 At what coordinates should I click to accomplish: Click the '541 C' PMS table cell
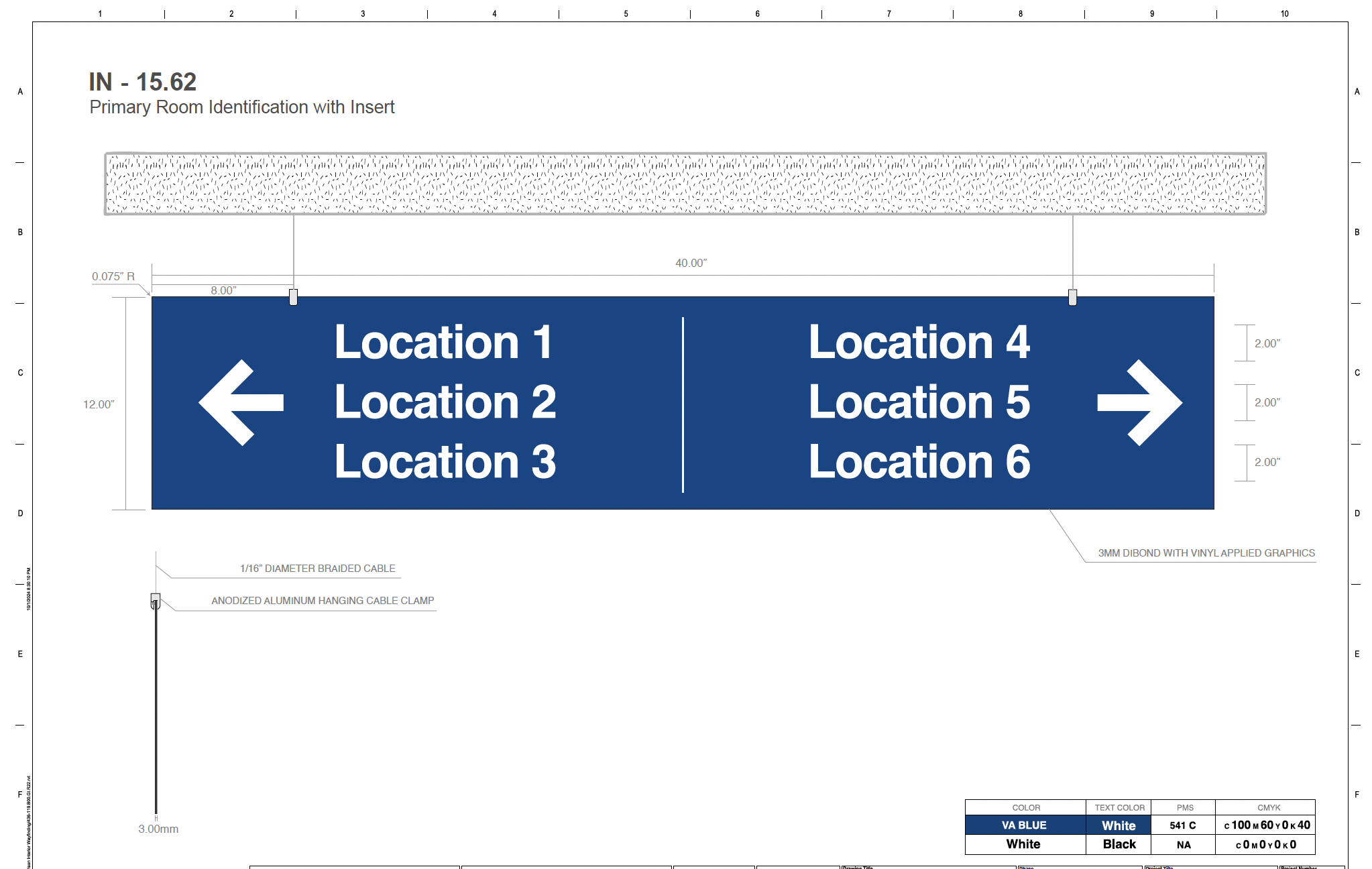click(x=1183, y=825)
